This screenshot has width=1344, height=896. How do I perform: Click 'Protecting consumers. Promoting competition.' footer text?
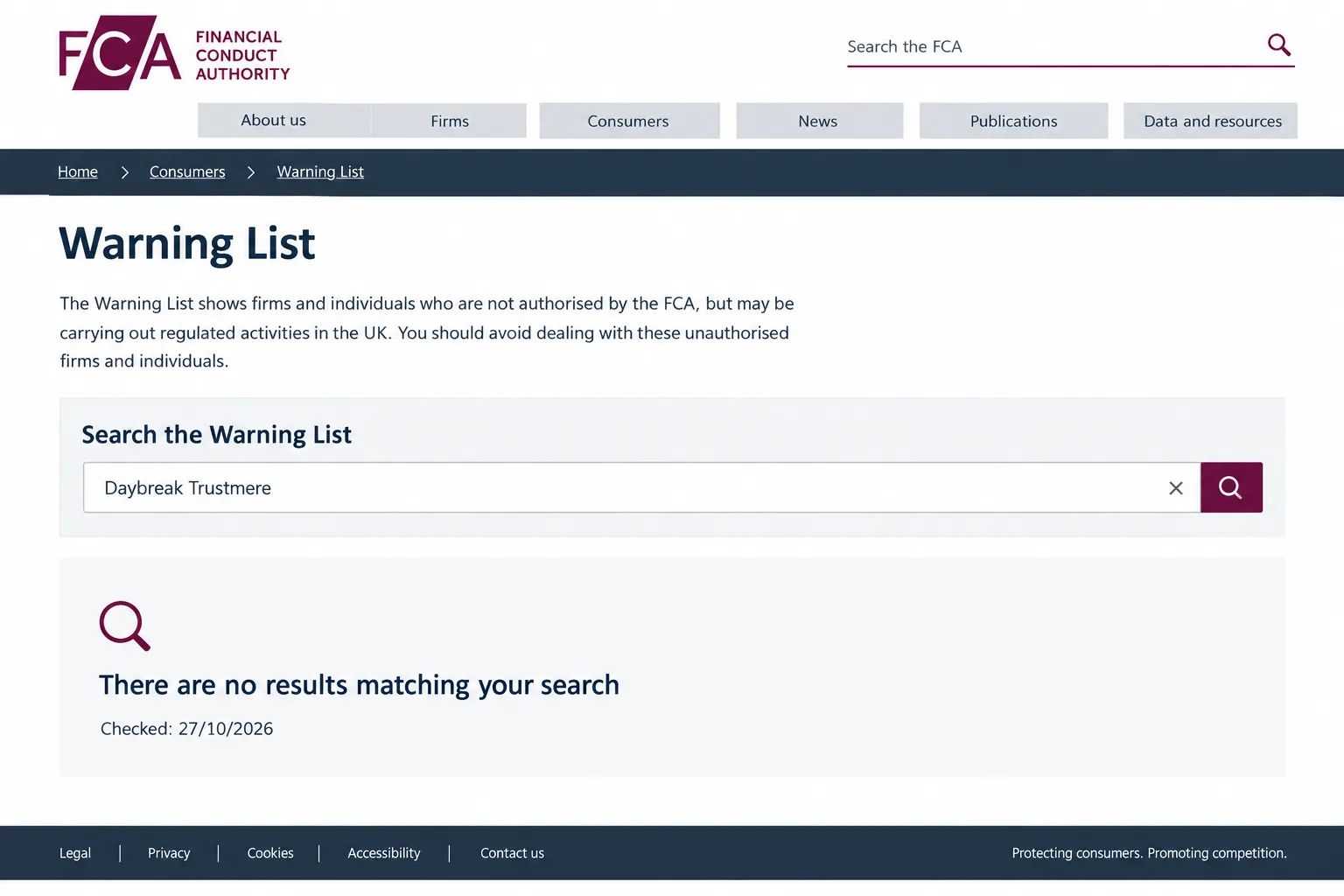tap(1150, 853)
